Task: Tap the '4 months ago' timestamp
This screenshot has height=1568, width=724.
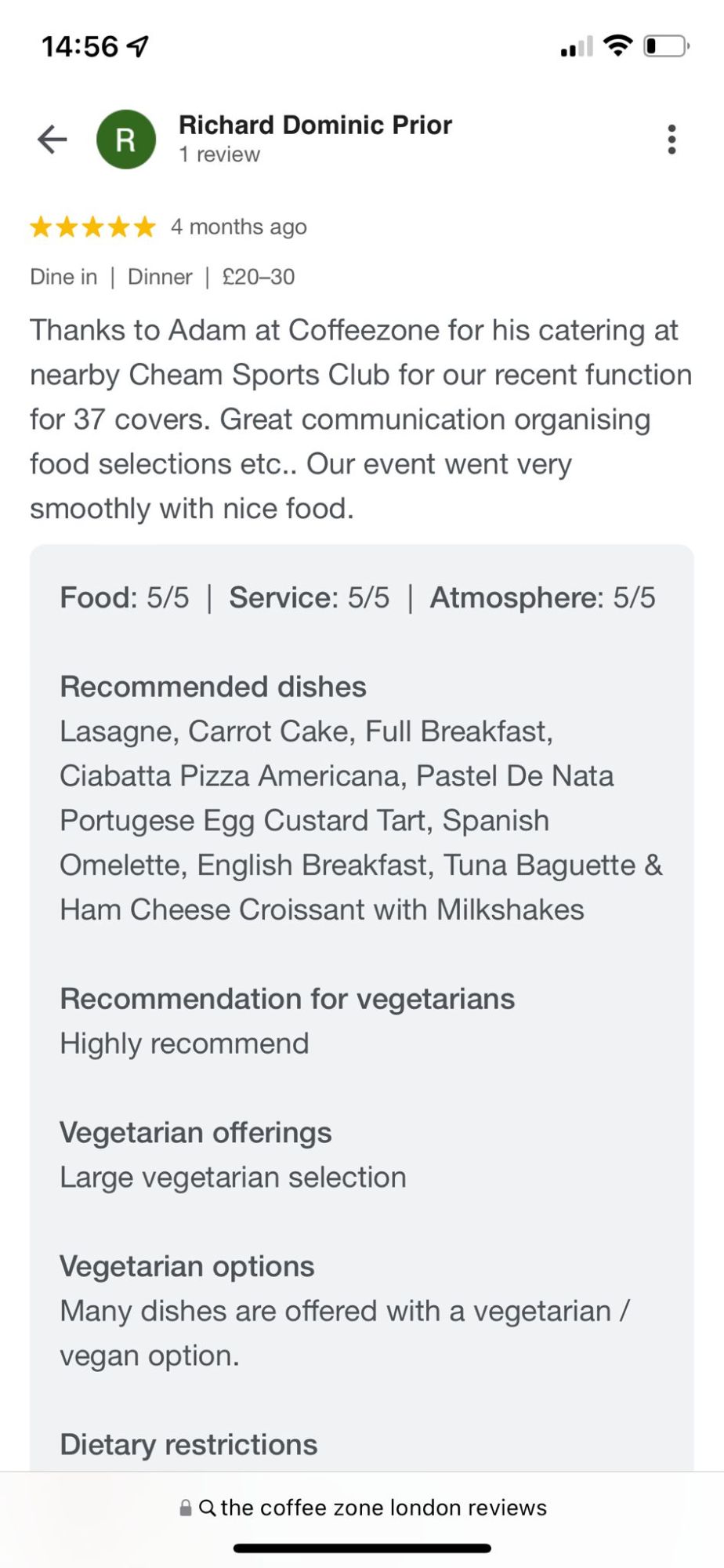Action: pos(239,227)
